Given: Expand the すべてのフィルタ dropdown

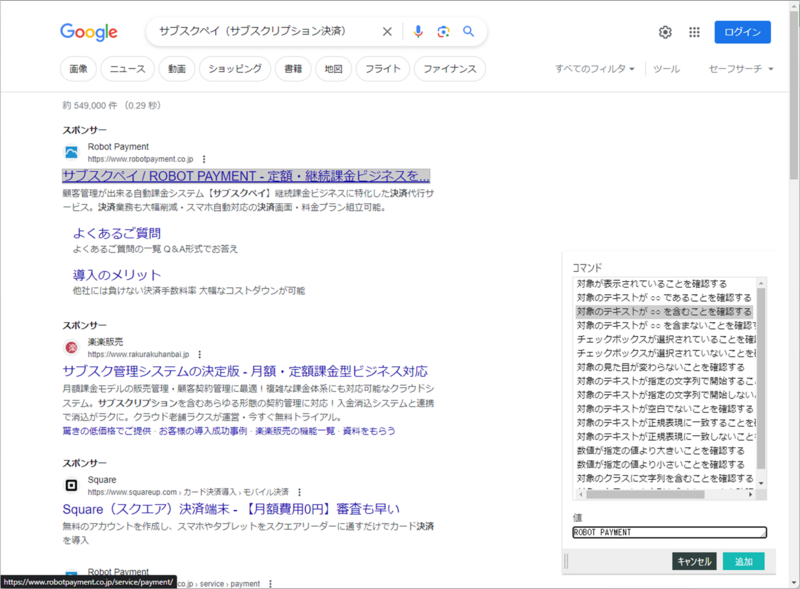Looking at the screenshot, I should pyautogui.click(x=595, y=69).
